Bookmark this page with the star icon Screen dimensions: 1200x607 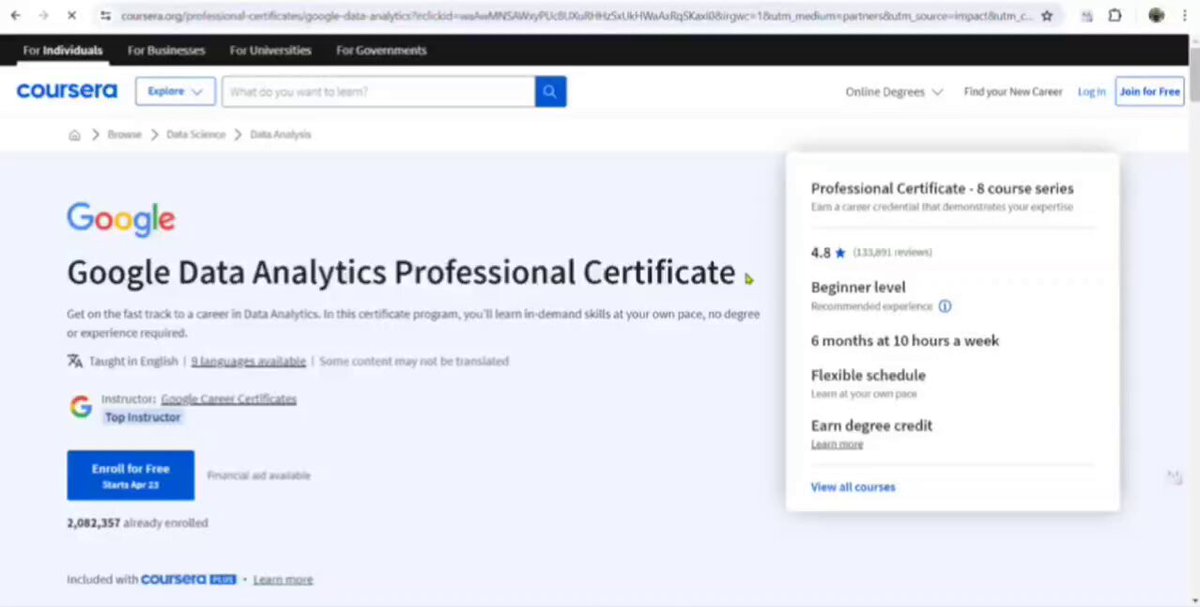1047,16
